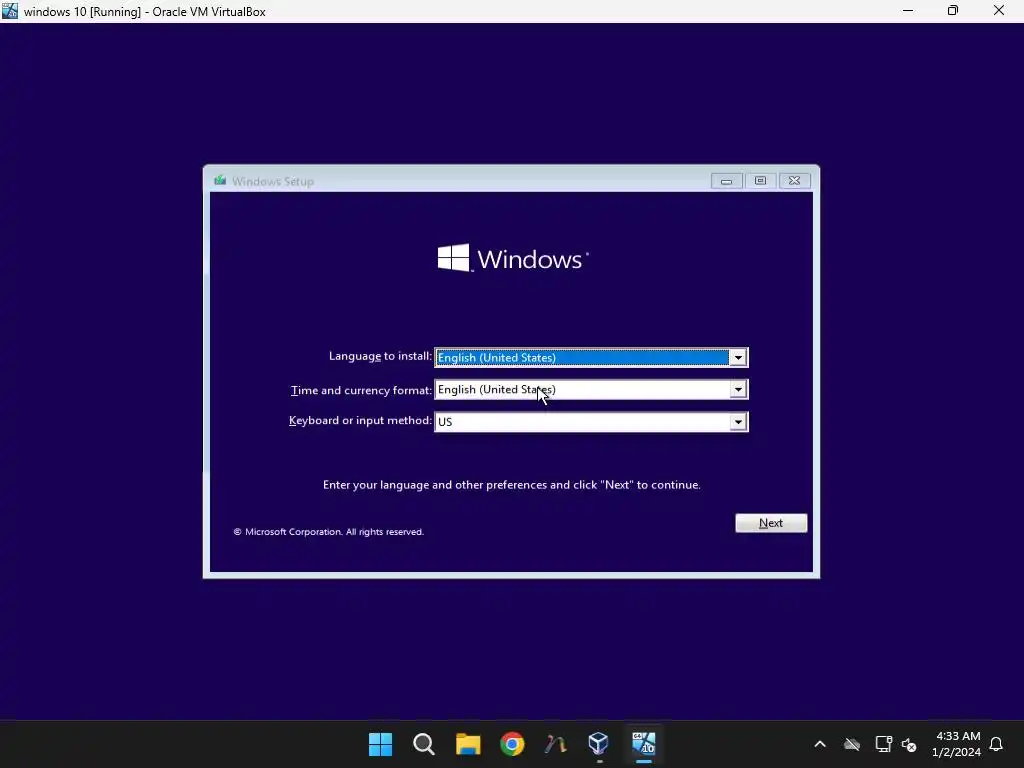Open taskbar Search
1024x768 pixels.
tap(424, 744)
